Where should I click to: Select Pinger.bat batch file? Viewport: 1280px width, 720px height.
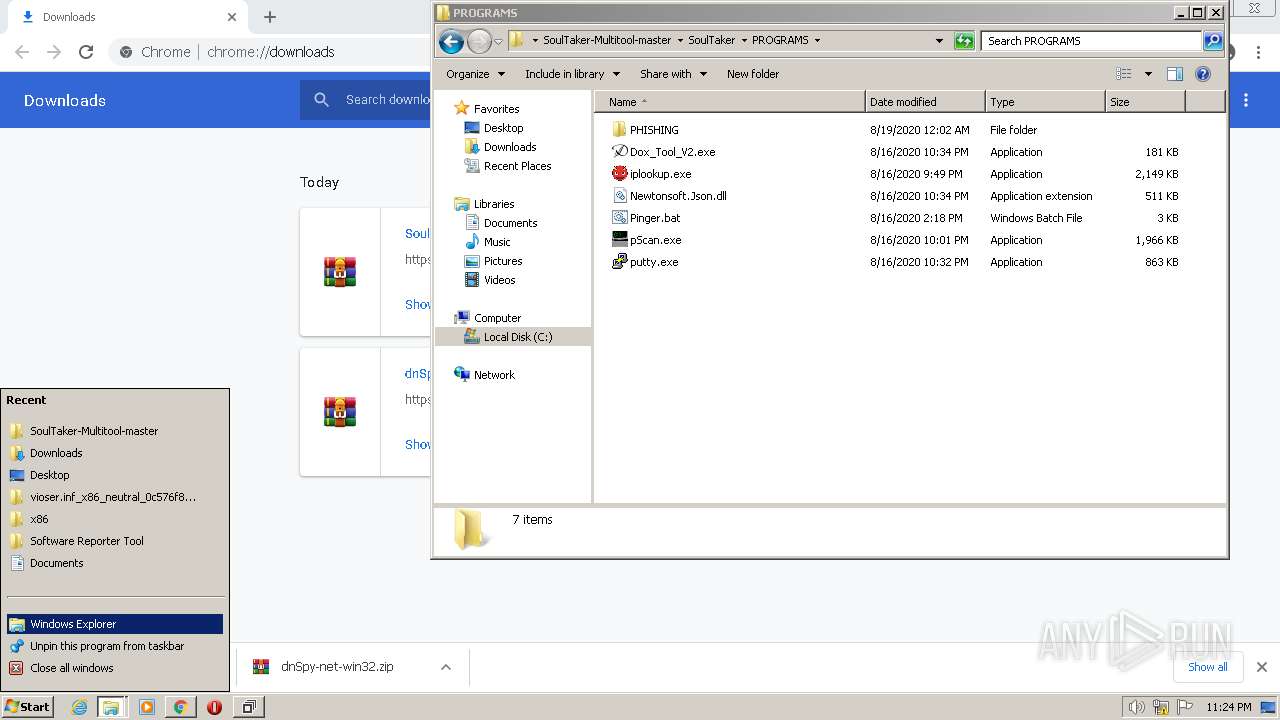coord(646,218)
